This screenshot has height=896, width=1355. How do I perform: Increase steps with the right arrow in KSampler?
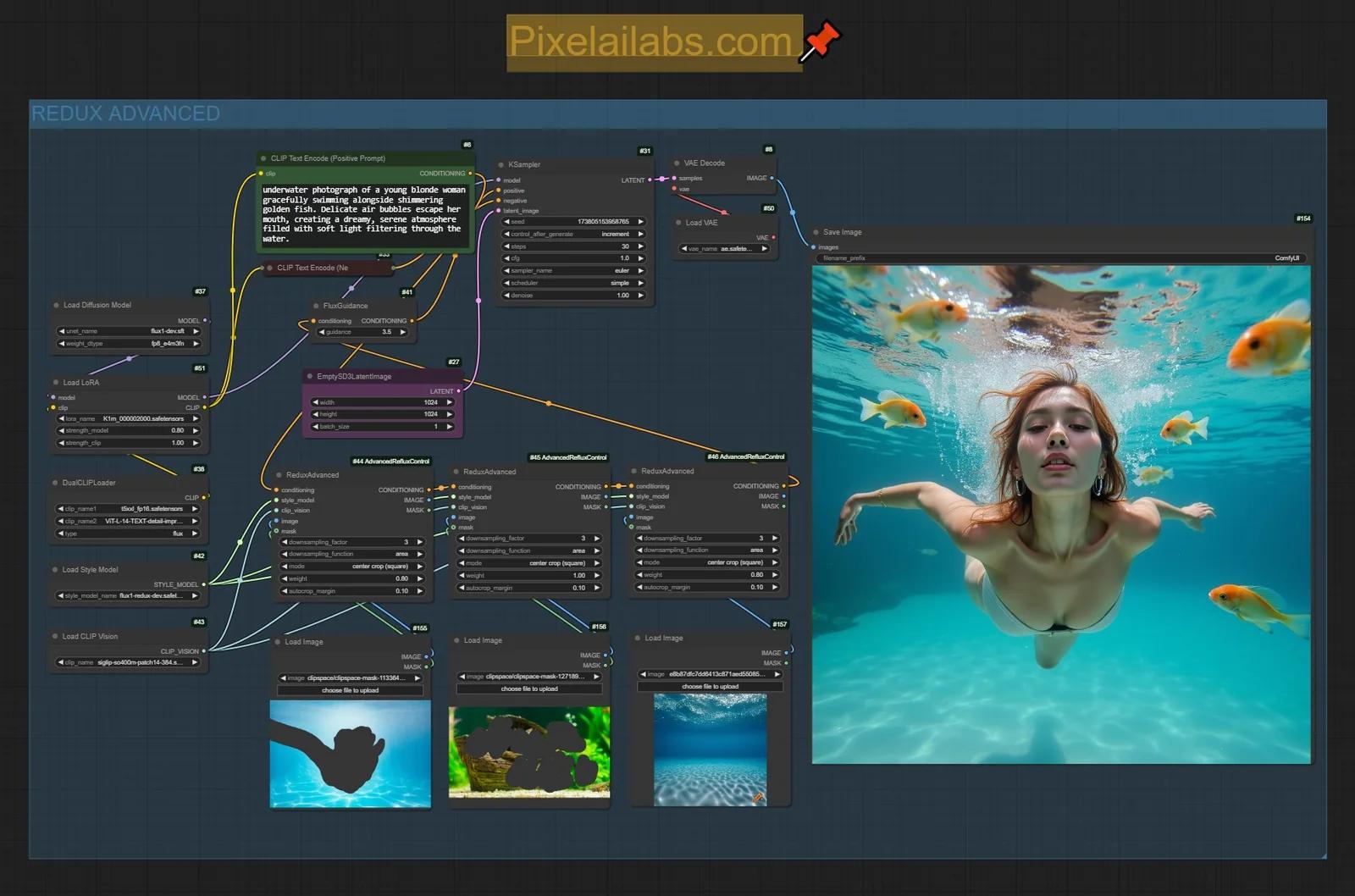click(x=640, y=246)
